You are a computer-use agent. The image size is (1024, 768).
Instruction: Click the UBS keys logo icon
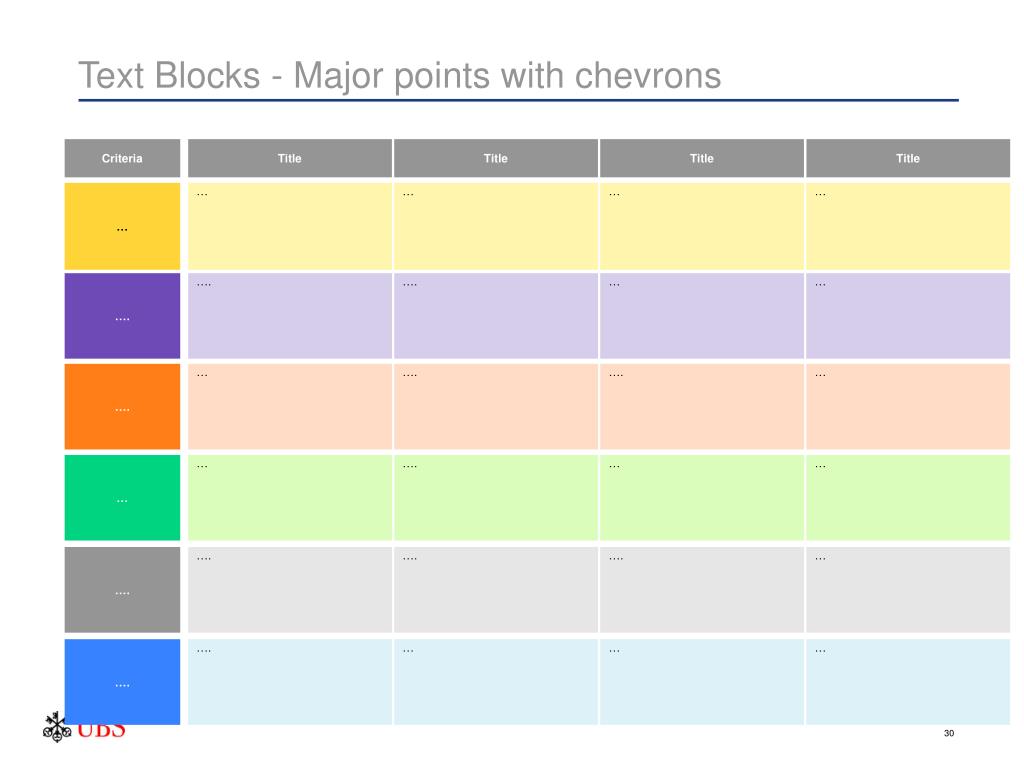pos(57,728)
